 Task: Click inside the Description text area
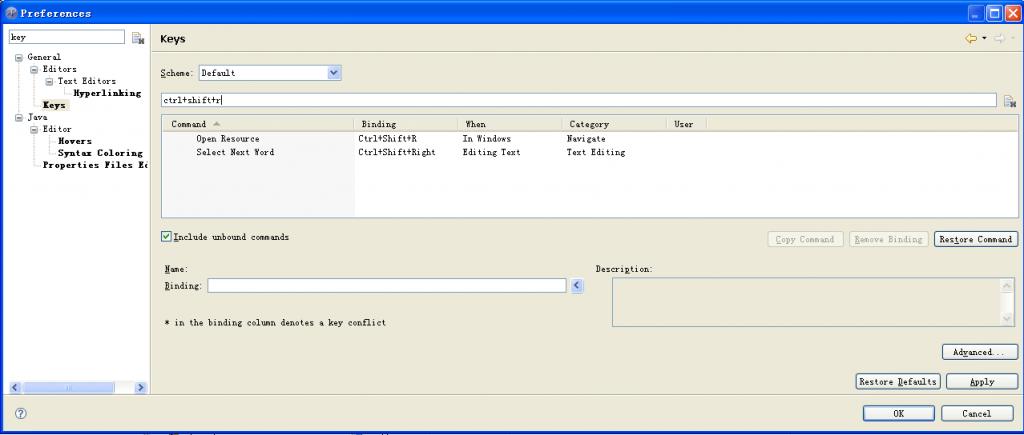(x=807, y=302)
